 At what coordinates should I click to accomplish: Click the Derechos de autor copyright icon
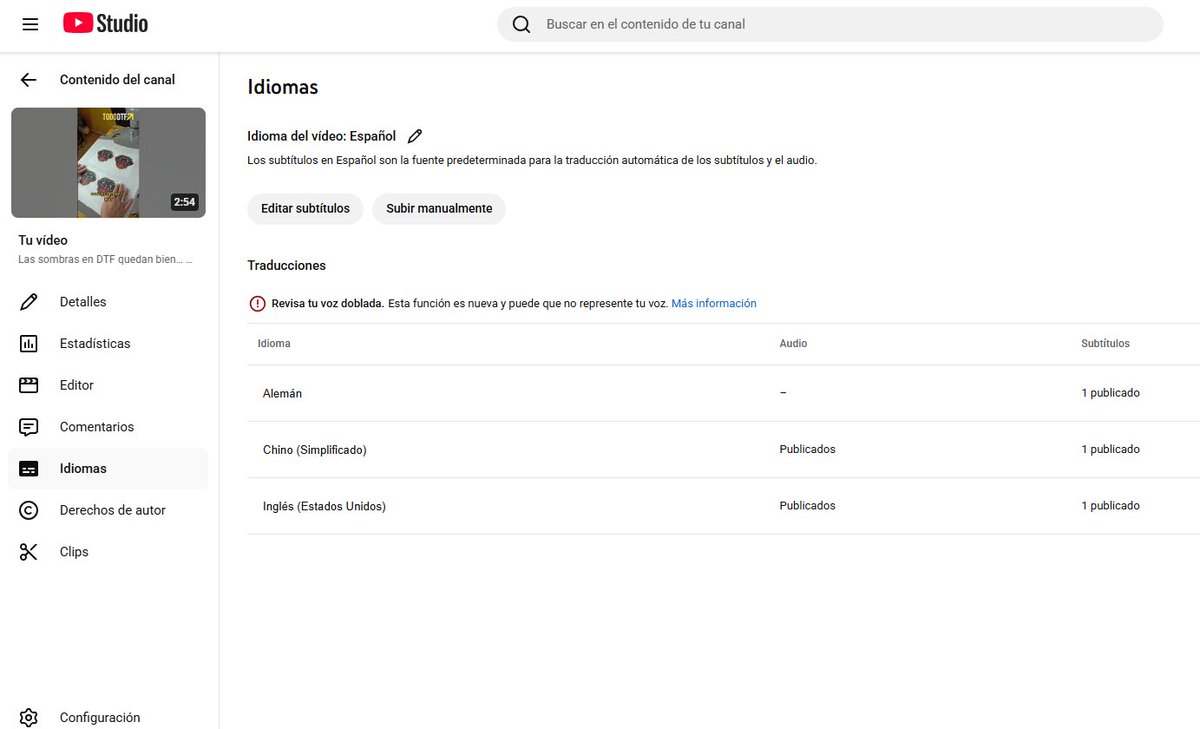coord(29,510)
